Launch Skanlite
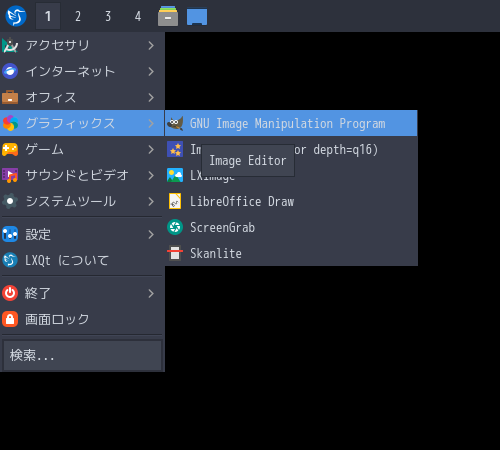500x450 pixels. point(291,253)
